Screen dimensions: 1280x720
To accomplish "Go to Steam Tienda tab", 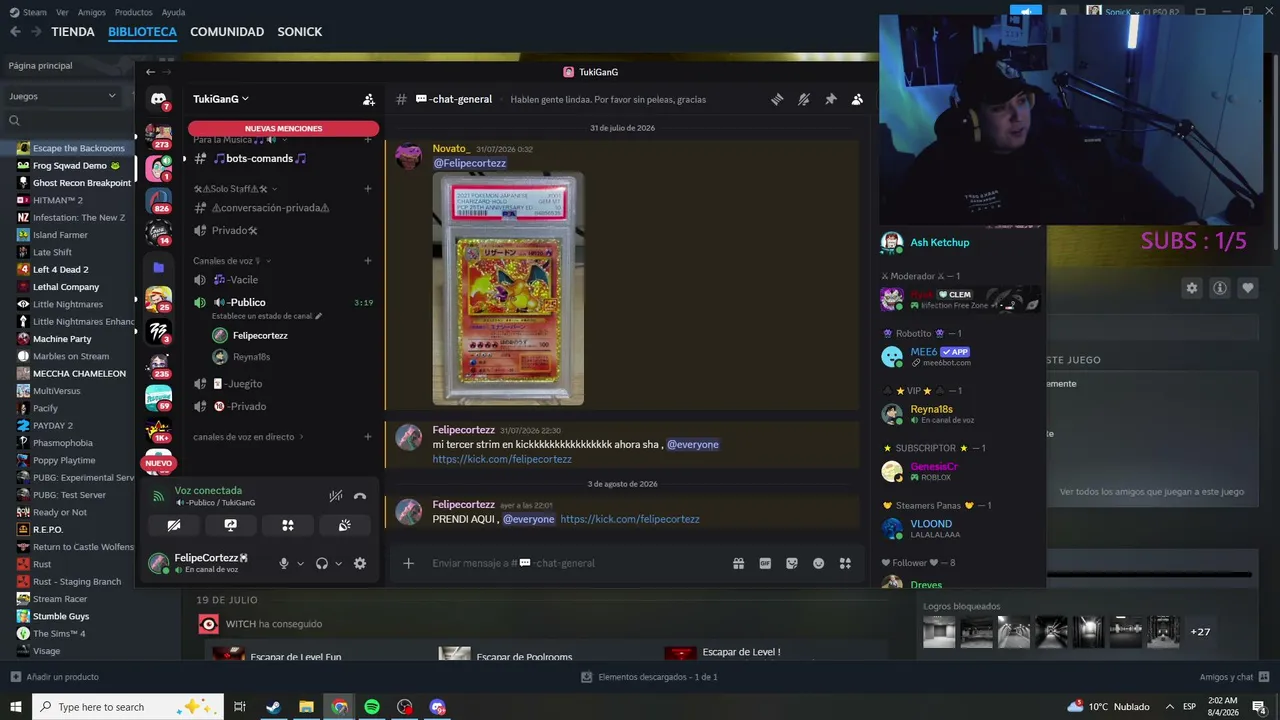I will point(73,32).
